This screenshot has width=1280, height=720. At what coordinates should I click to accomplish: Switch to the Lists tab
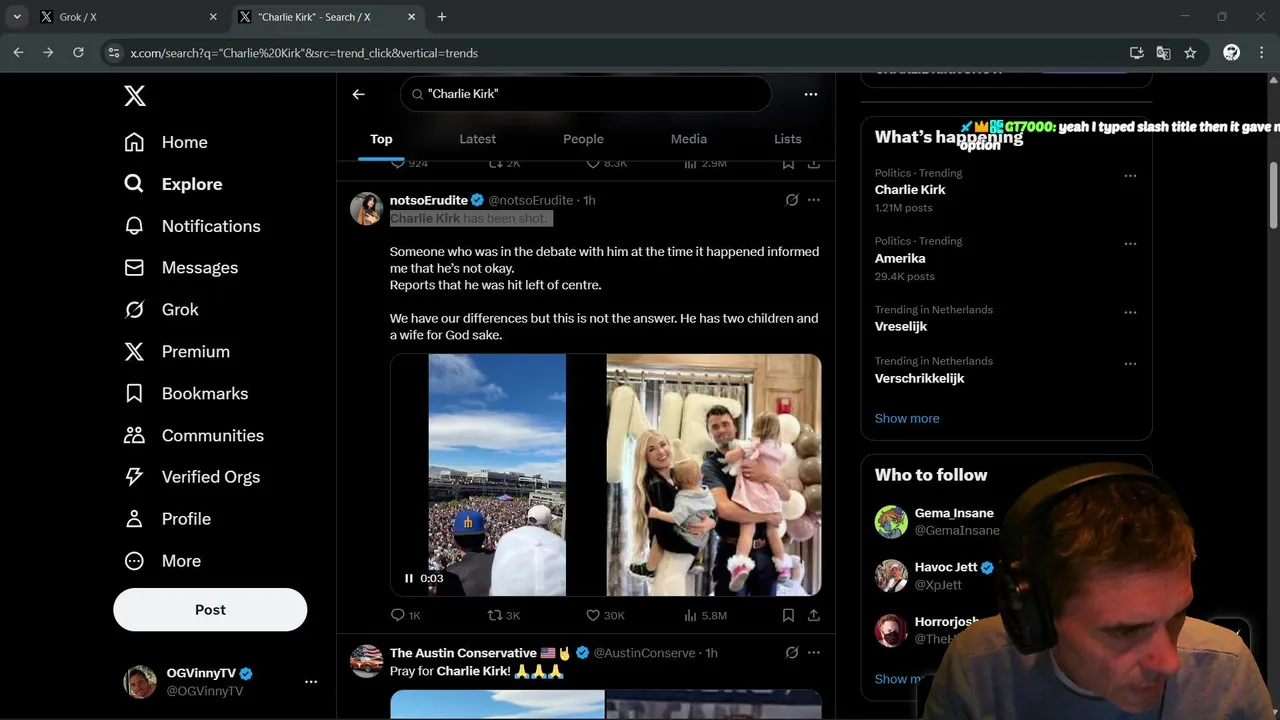click(787, 139)
